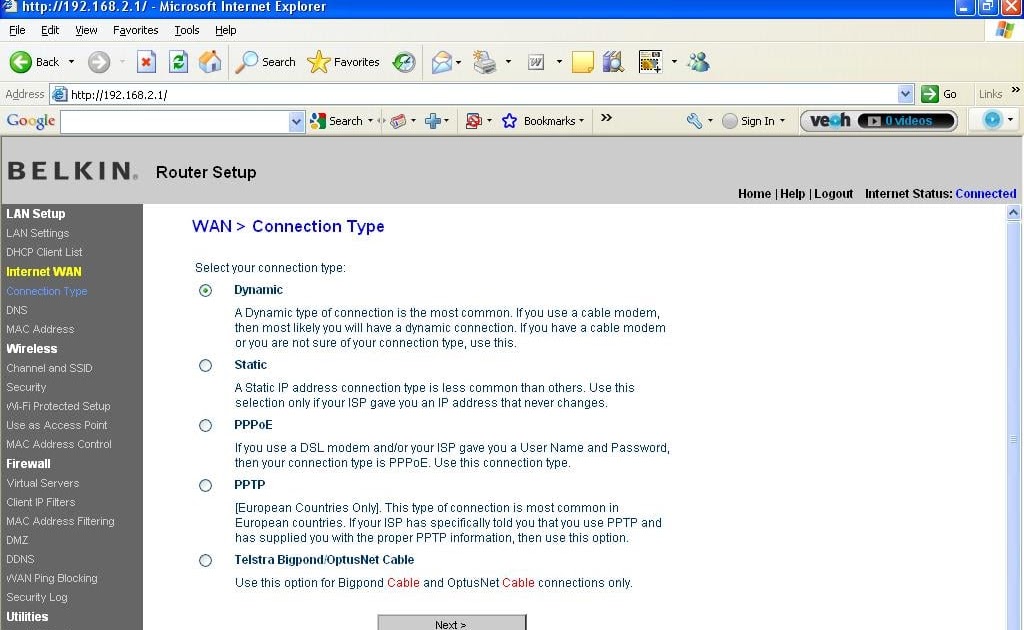Click the veoh videos toolbar button

tap(878, 121)
